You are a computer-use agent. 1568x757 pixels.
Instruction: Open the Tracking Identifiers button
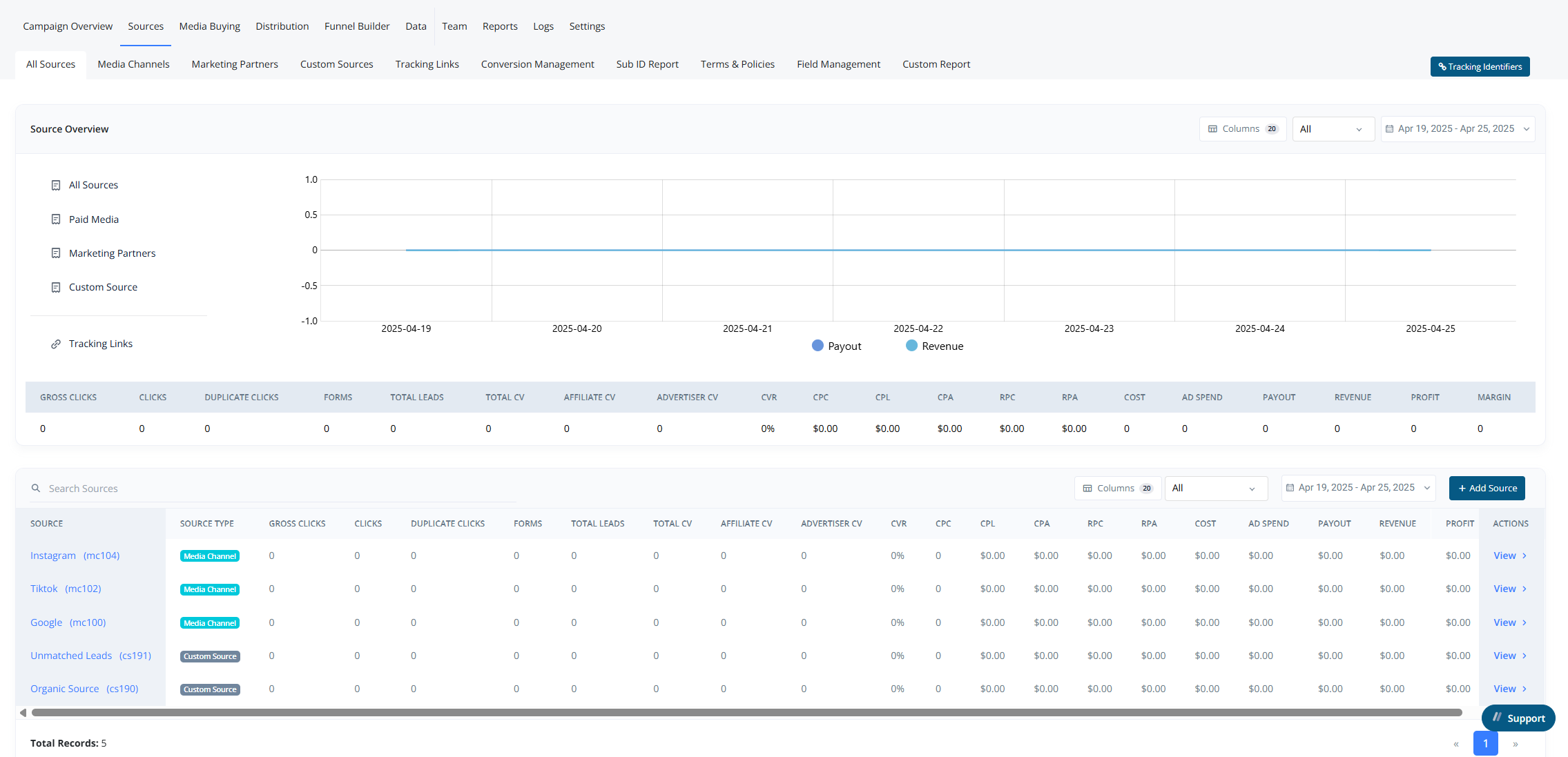[1480, 66]
